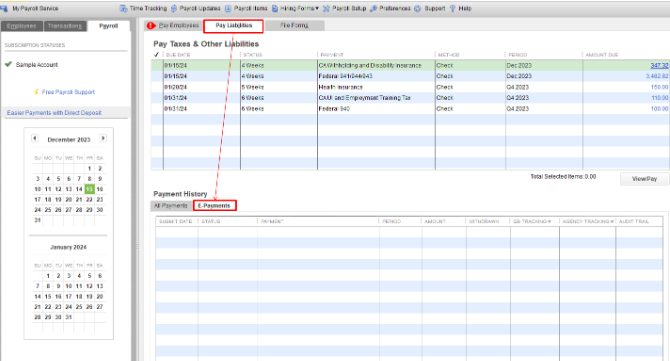The image size is (670, 361).
Task: Click the checkmark column header
Action: (x=156, y=55)
